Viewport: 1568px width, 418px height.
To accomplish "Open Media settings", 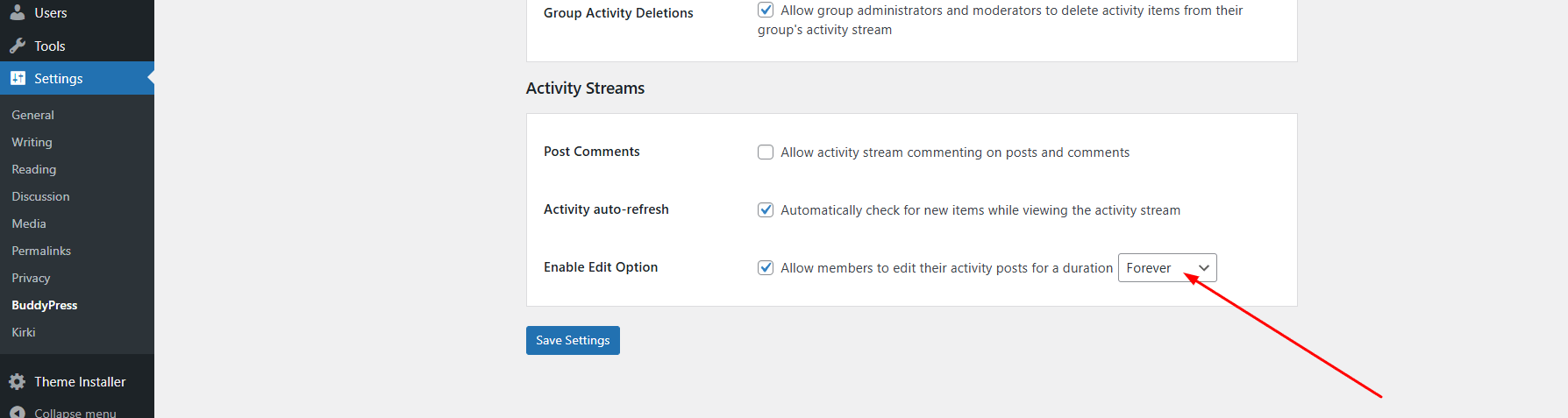I will click(x=29, y=223).
